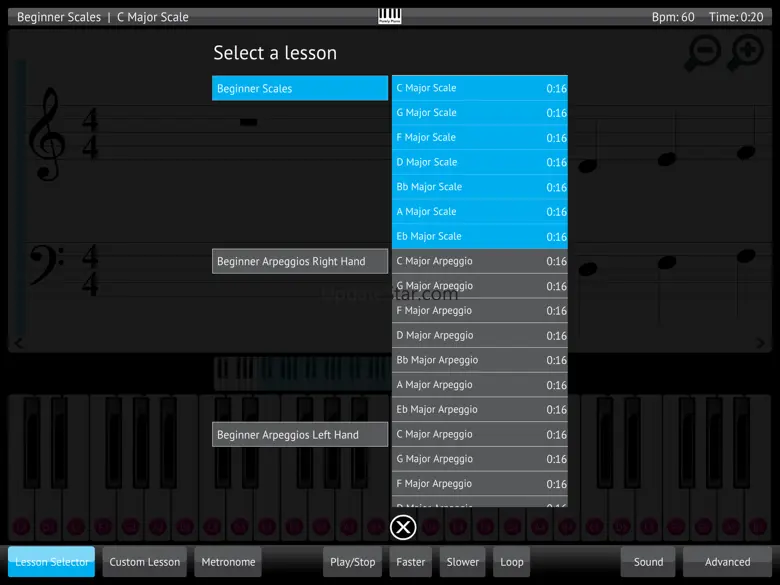Click the Play/Stop button
Image resolution: width=780 pixels, height=585 pixels.
point(353,562)
